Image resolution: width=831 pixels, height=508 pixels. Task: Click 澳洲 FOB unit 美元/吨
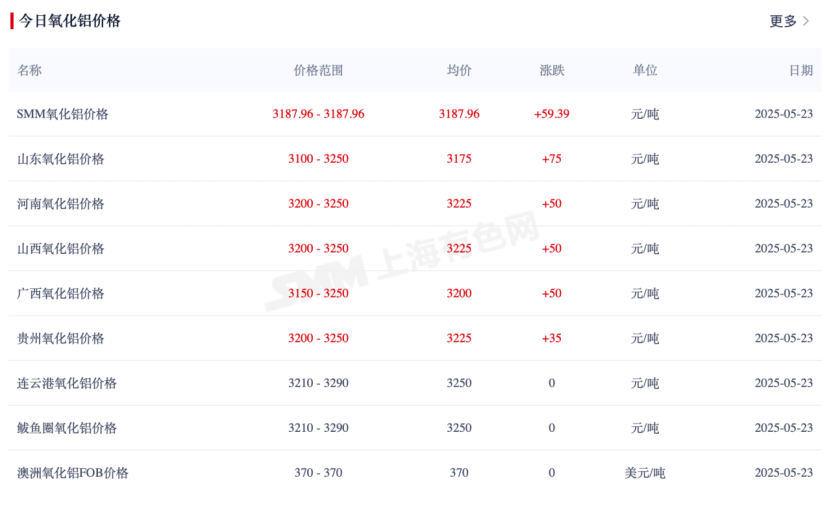tap(645, 473)
